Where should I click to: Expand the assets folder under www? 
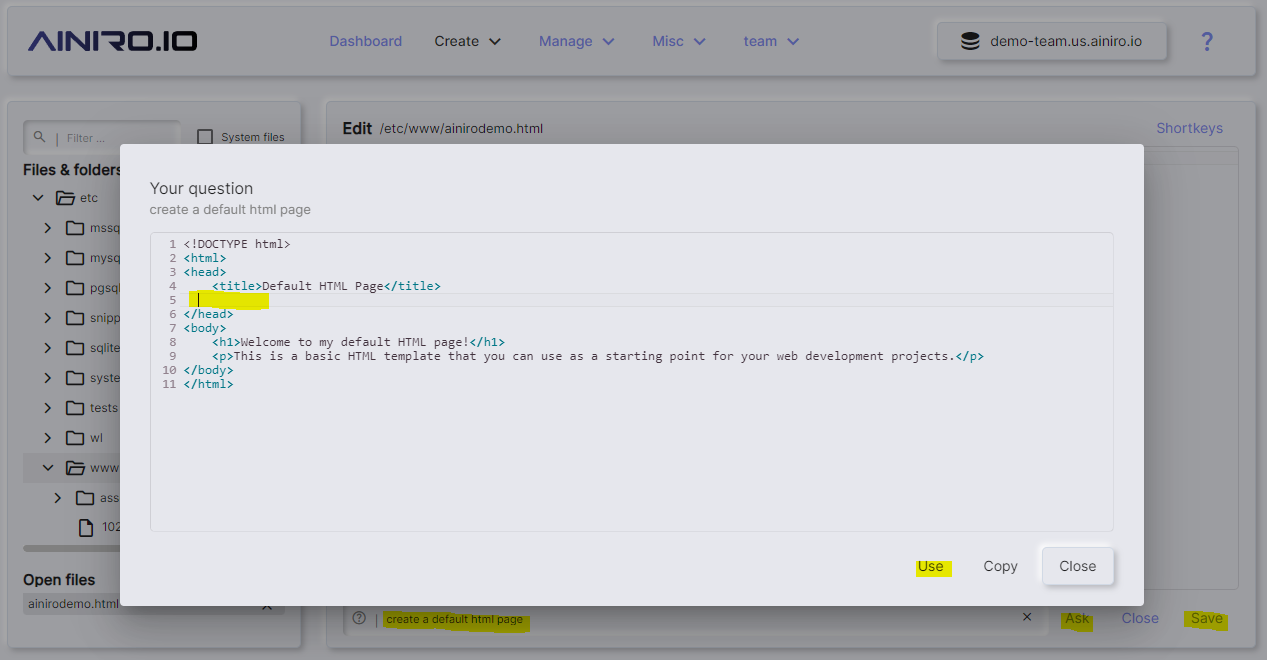coord(57,498)
